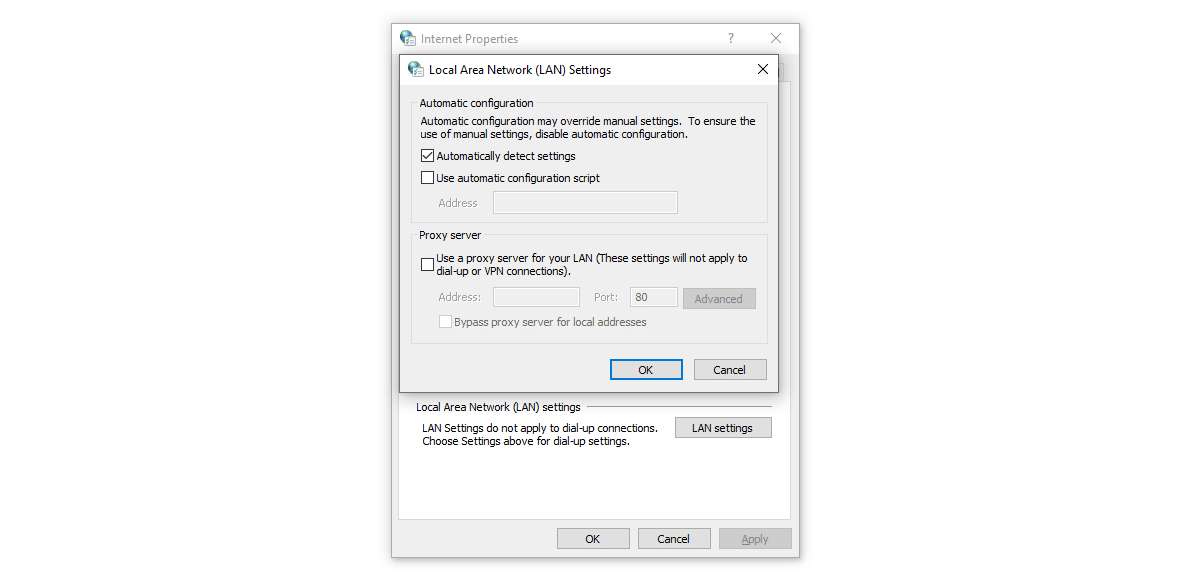This screenshot has height=577, width=1189.
Task: Enable Use a proxy server for your LAN
Action: coord(427,264)
